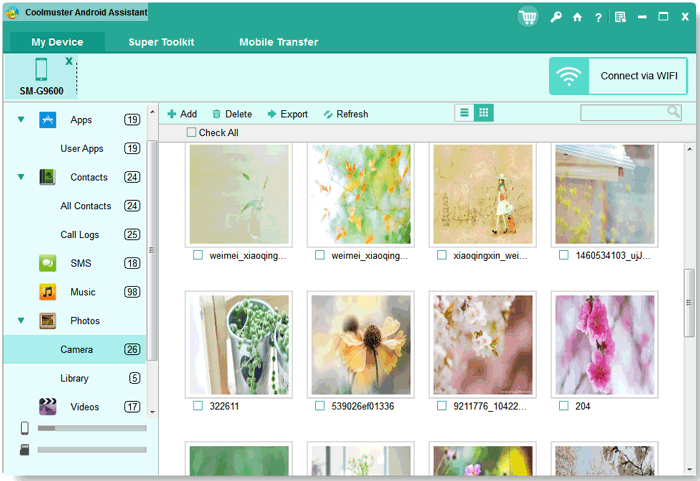Open the feedback notes icon
Screen dimensions: 700x481
(x=620, y=17)
